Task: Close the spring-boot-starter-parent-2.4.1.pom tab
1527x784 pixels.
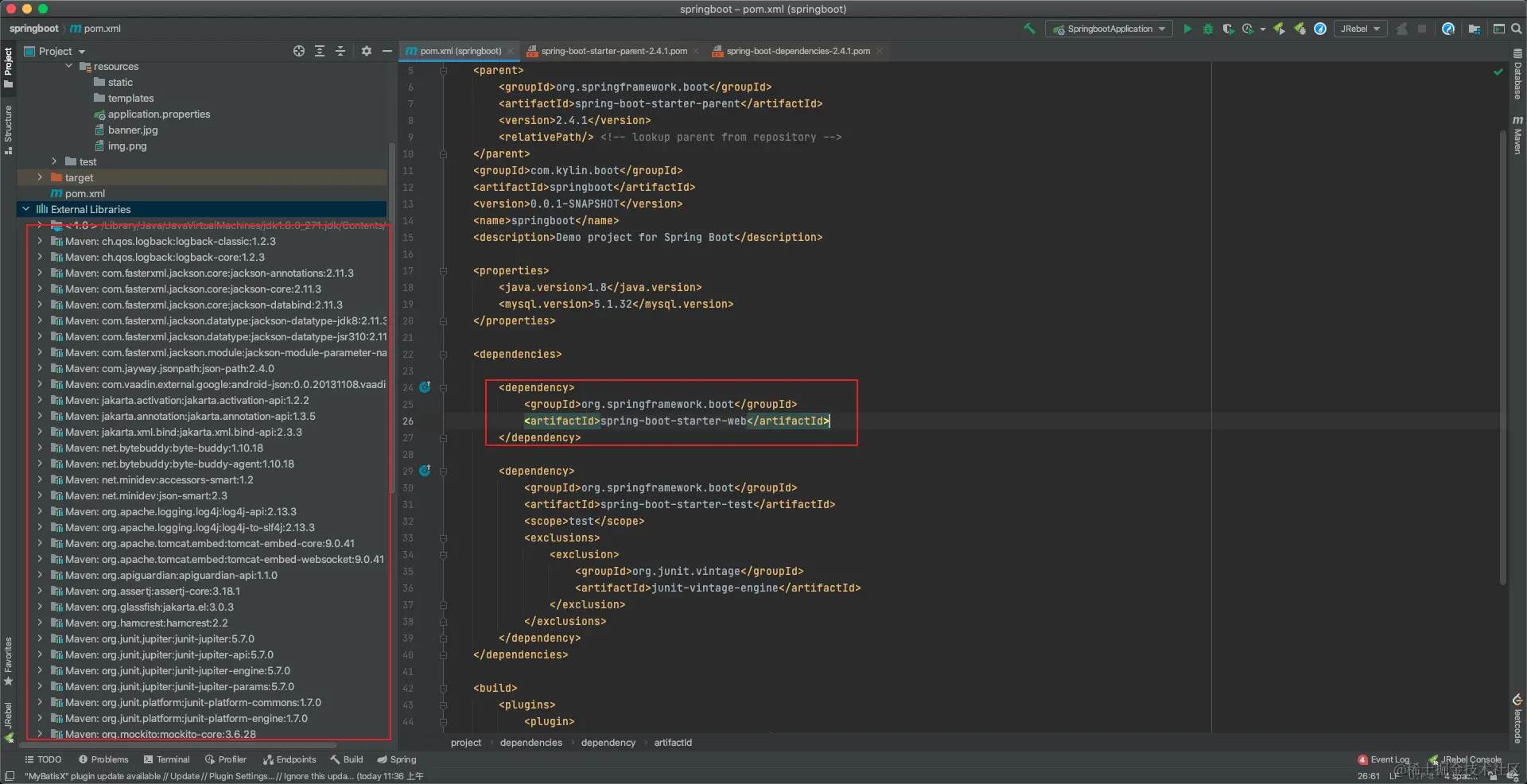Action: (x=696, y=51)
